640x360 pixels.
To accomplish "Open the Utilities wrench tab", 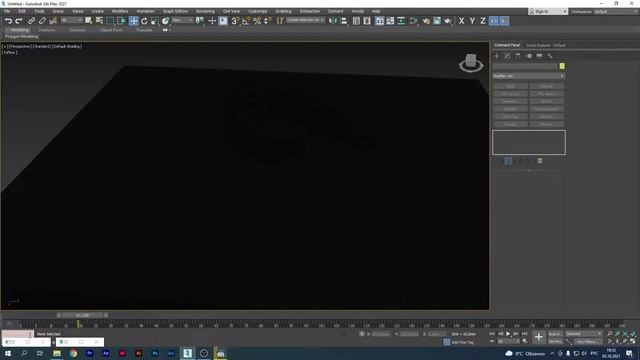I will (x=550, y=56).
